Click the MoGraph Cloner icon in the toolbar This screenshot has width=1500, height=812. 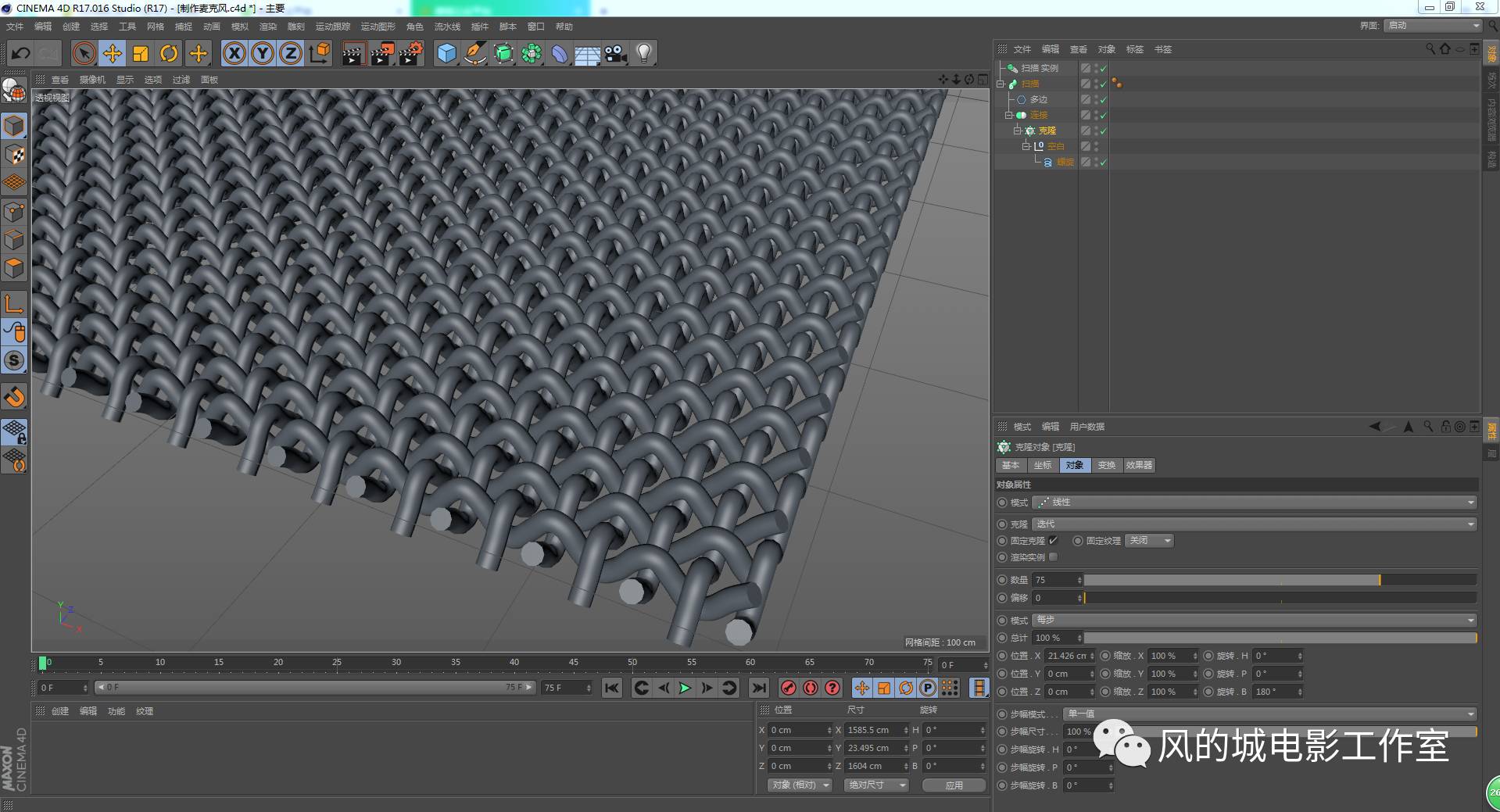(x=532, y=53)
